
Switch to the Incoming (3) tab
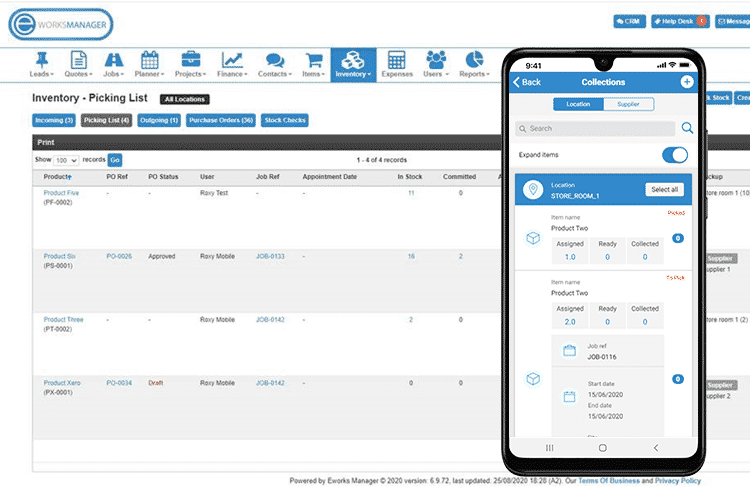pyautogui.click(x=54, y=121)
